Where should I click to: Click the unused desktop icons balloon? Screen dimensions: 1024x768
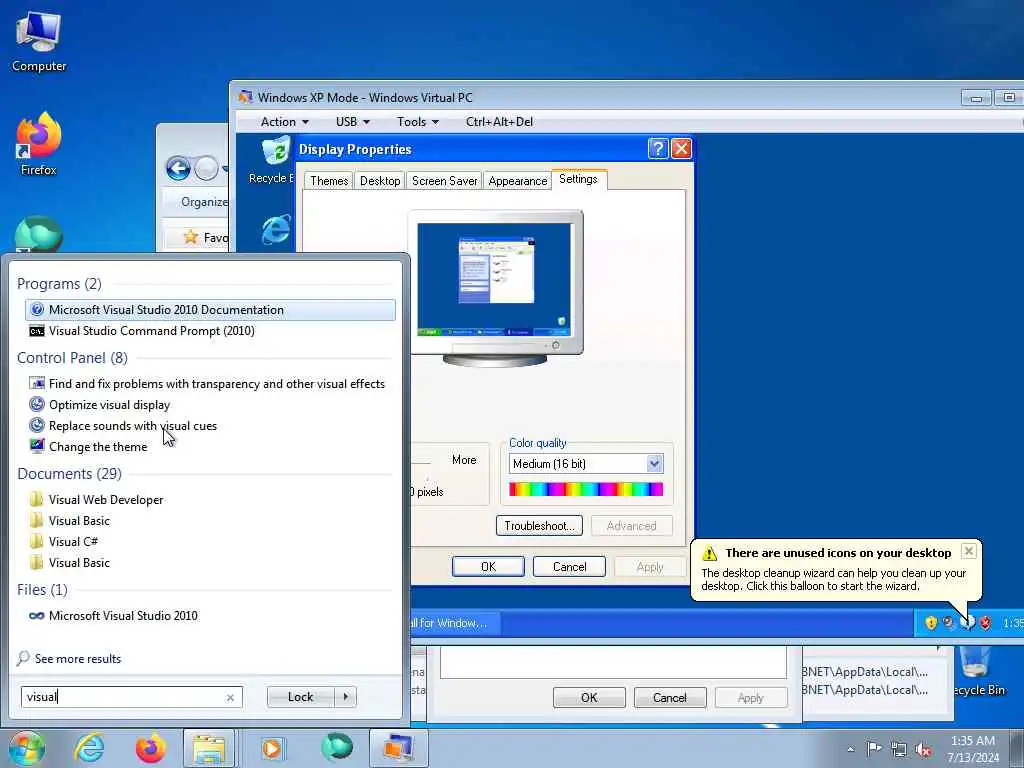coord(836,570)
